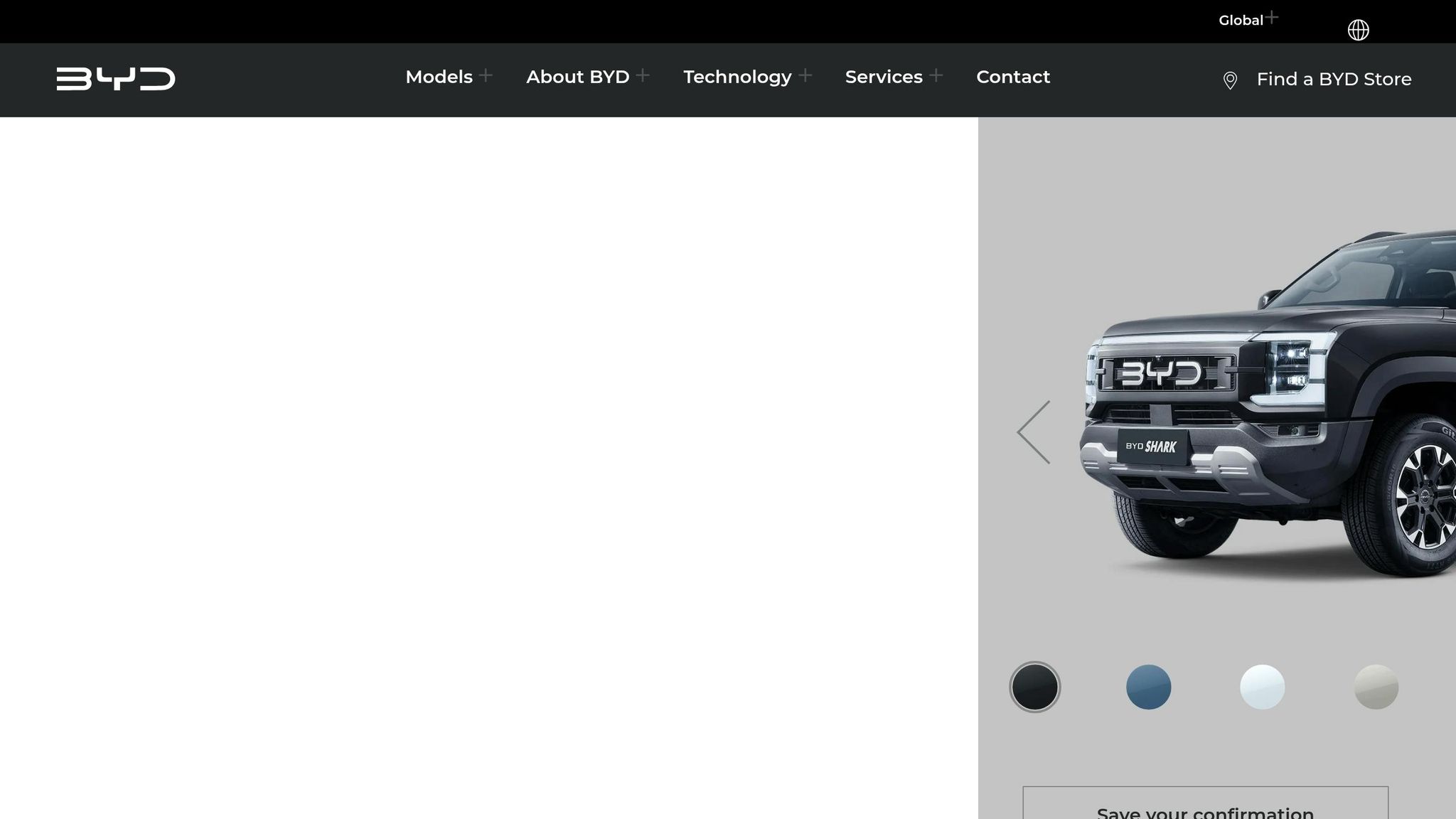Image resolution: width=1456 pixels, height=819 pixels.
Task: Open the globe language icon
Action: 1358,30
